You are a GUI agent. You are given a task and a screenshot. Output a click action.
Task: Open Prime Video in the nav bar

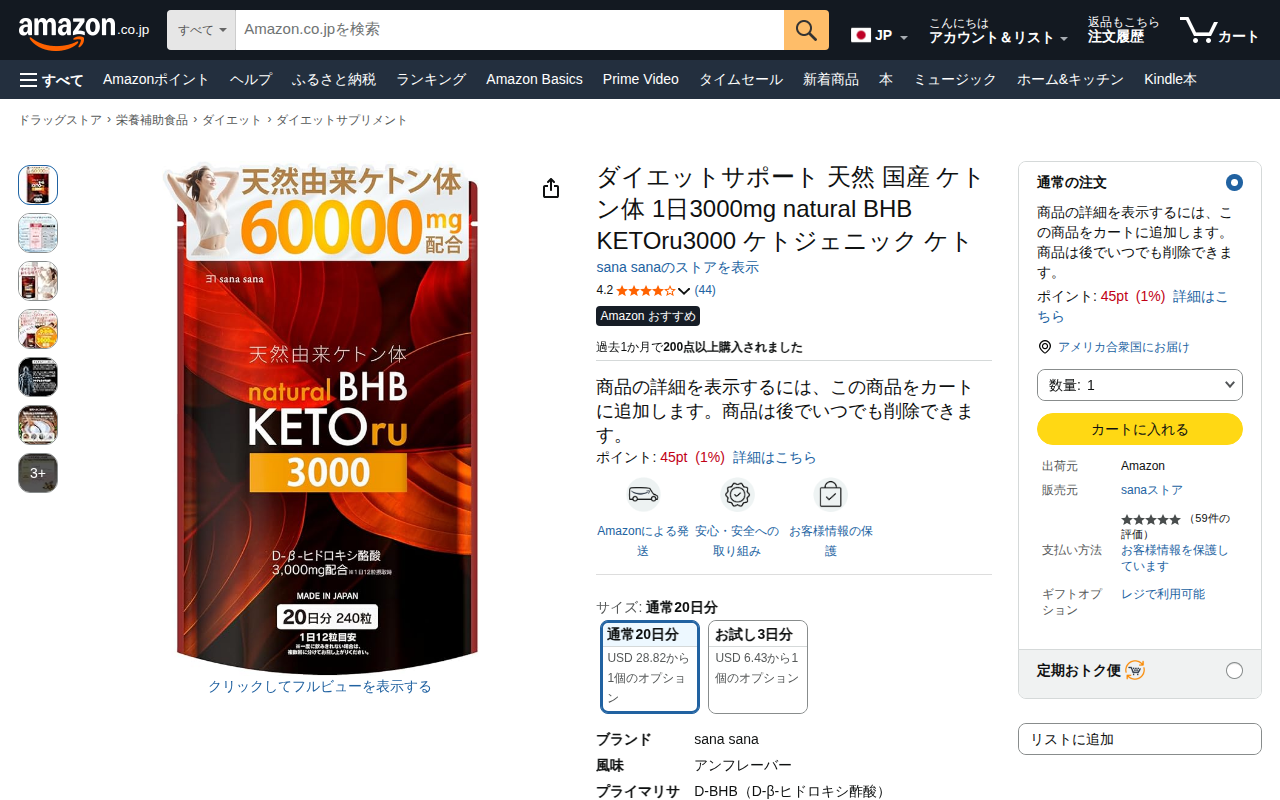coord(641,80)
